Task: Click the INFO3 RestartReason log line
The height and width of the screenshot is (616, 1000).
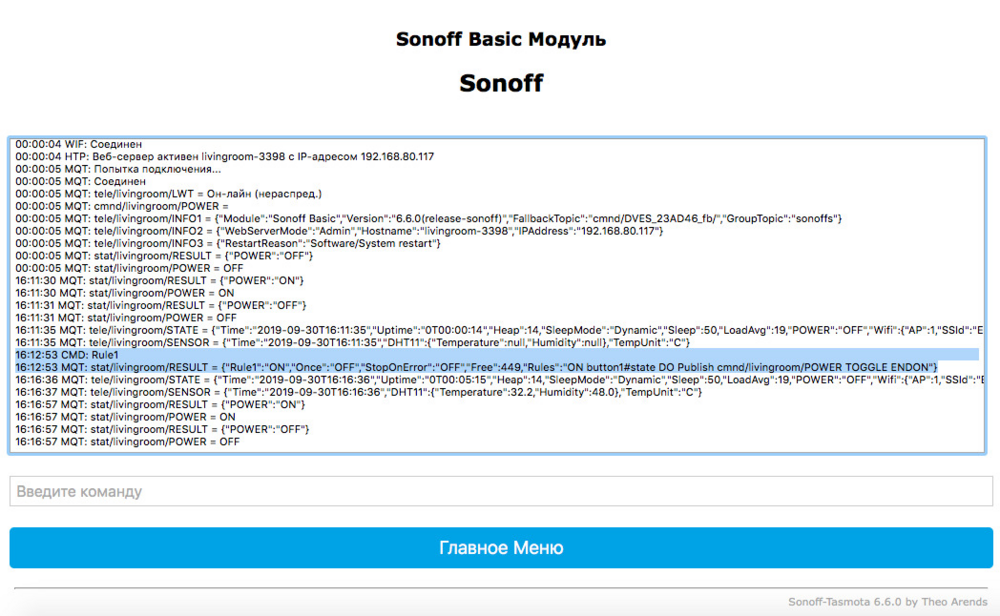Action: (228, 244)
